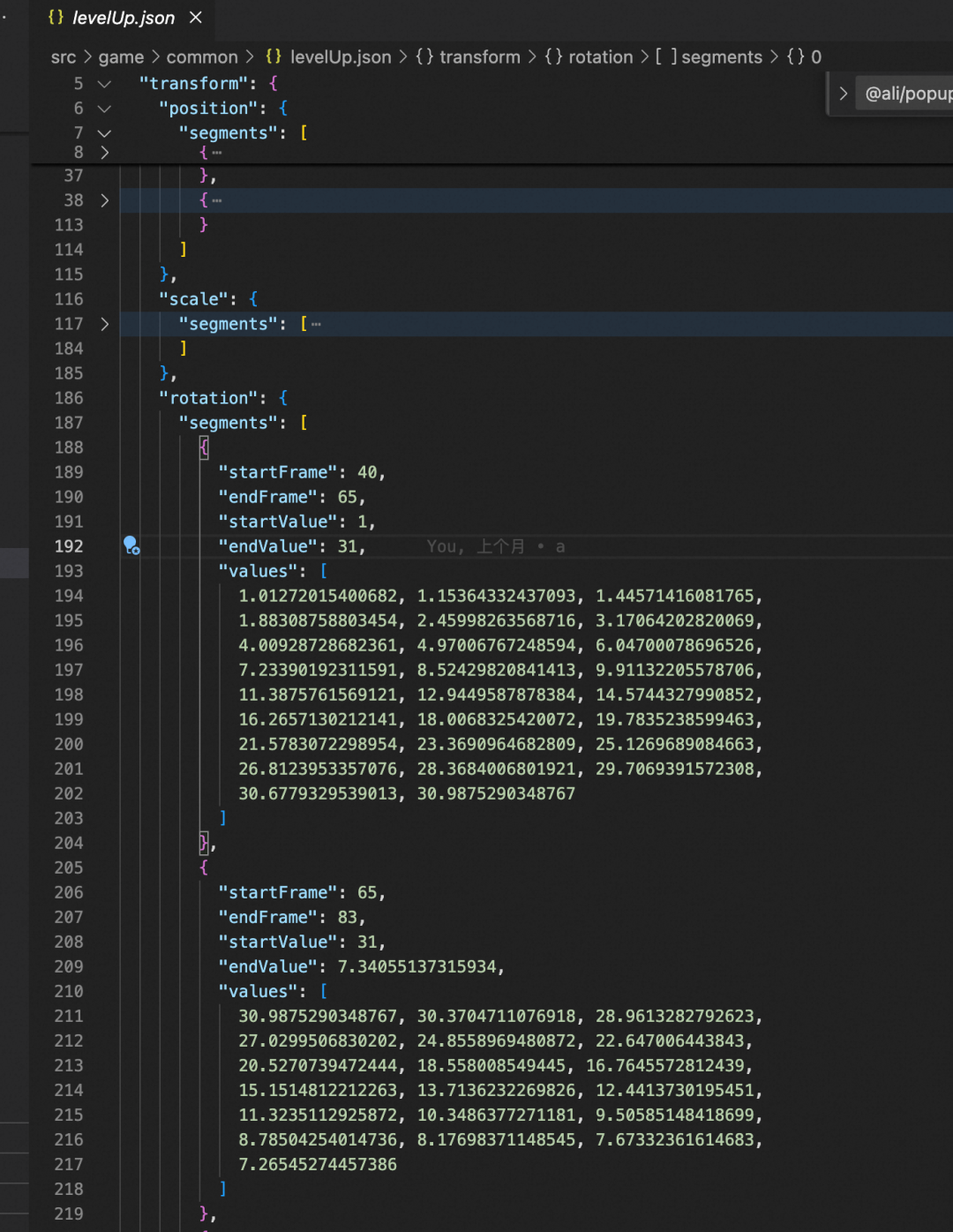Click the JSON file icon in the tab
This screenshot has height=1232, width=953.
tap(56, 18)
